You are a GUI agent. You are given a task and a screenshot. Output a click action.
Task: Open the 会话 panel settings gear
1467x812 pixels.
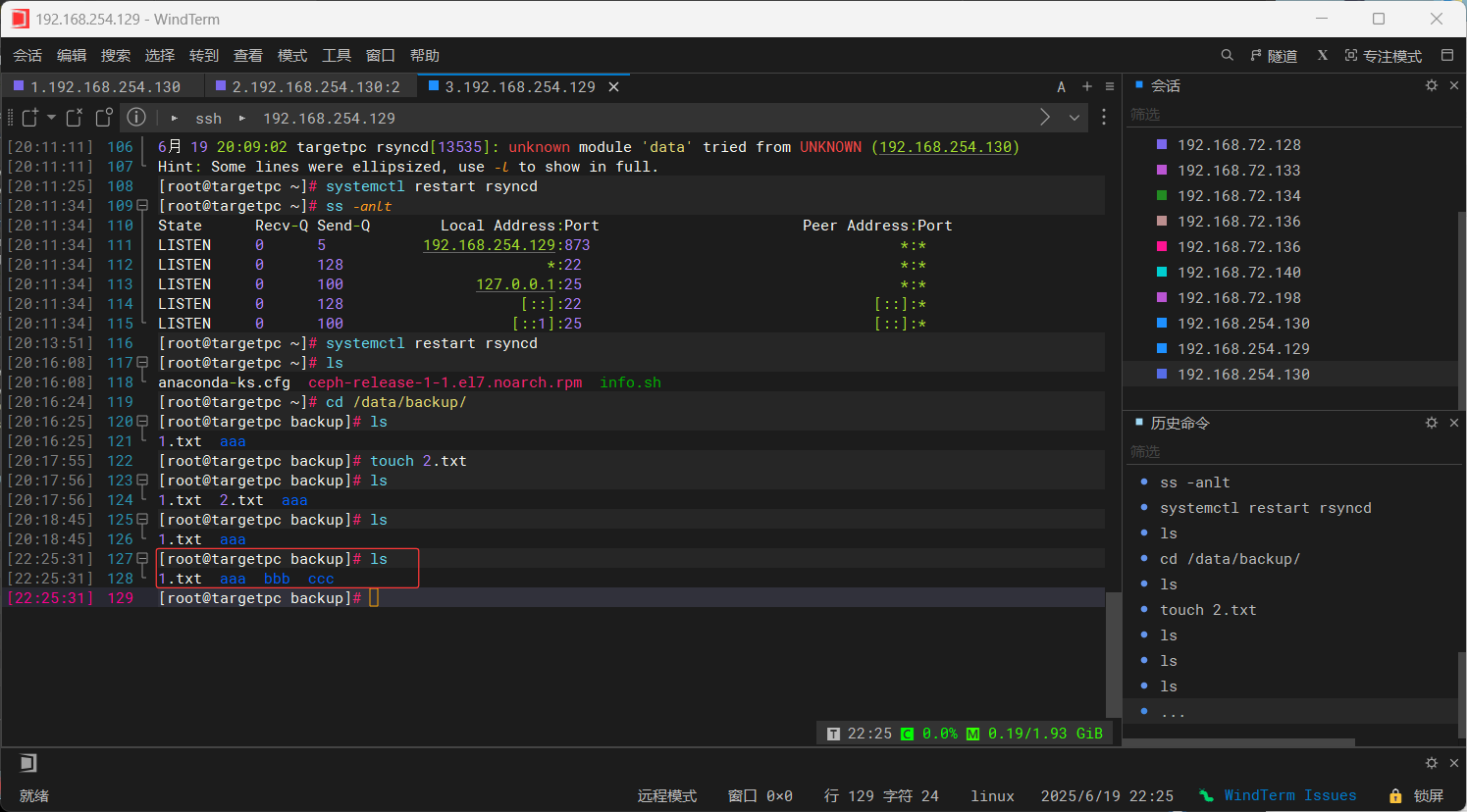[x=1432, y=85]
